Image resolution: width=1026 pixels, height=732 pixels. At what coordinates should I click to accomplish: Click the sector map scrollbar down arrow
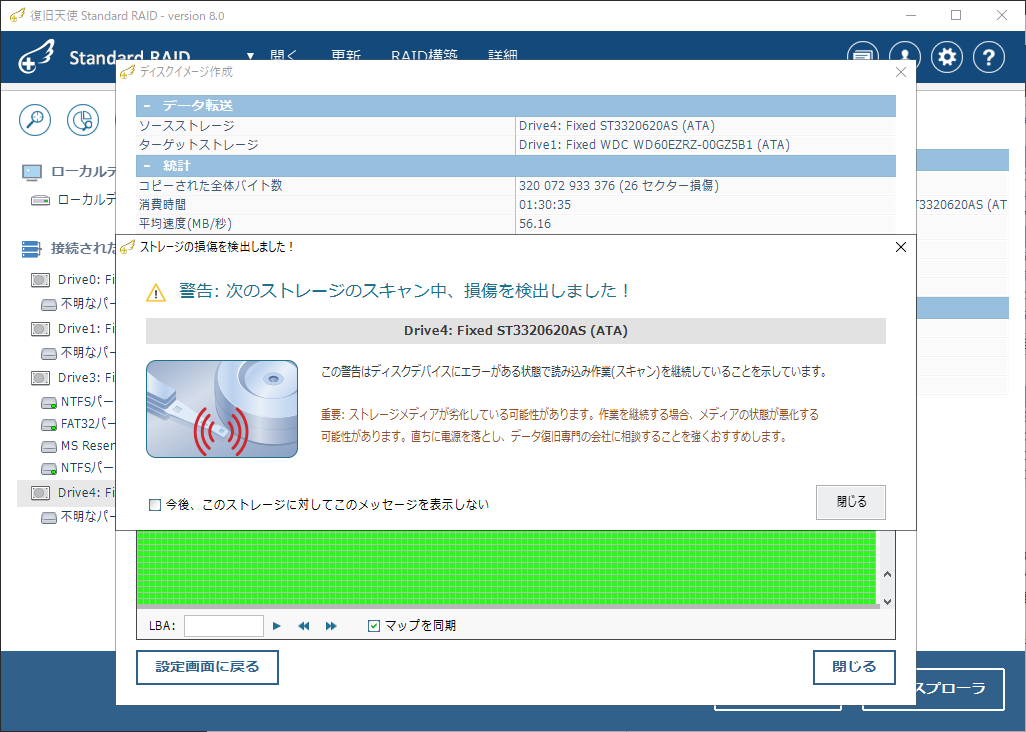(x=887, y=602)
